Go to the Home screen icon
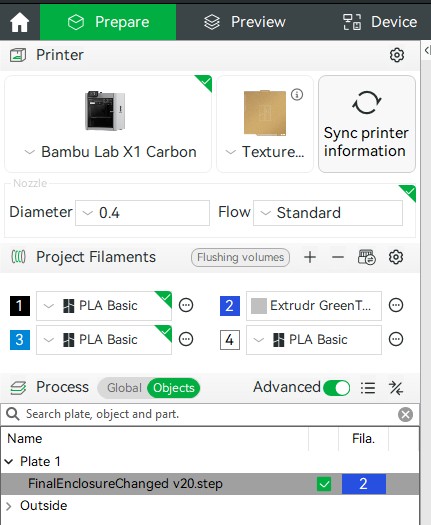Viewport: 431px width, 525px height. point(20,22)
